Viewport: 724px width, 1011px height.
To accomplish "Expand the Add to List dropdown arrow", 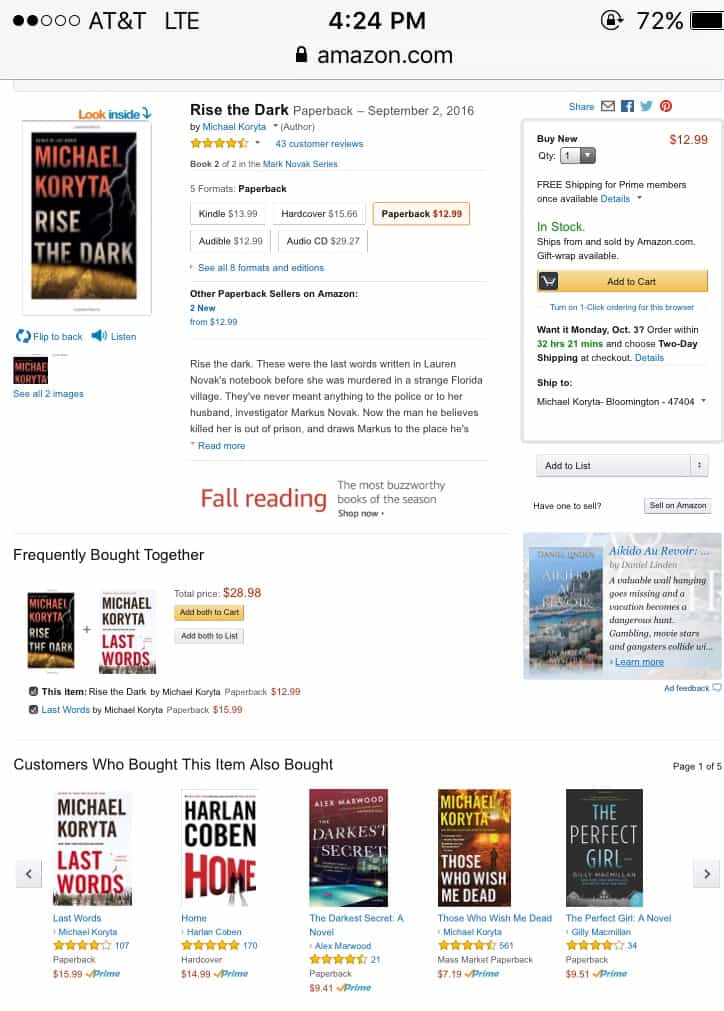I will coord(699,466).
